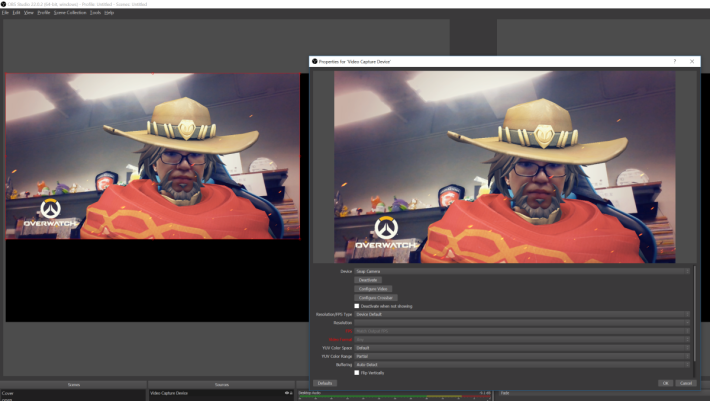Click the camera preview in Properties dialog
710x401 pixels.
[504, 167]
